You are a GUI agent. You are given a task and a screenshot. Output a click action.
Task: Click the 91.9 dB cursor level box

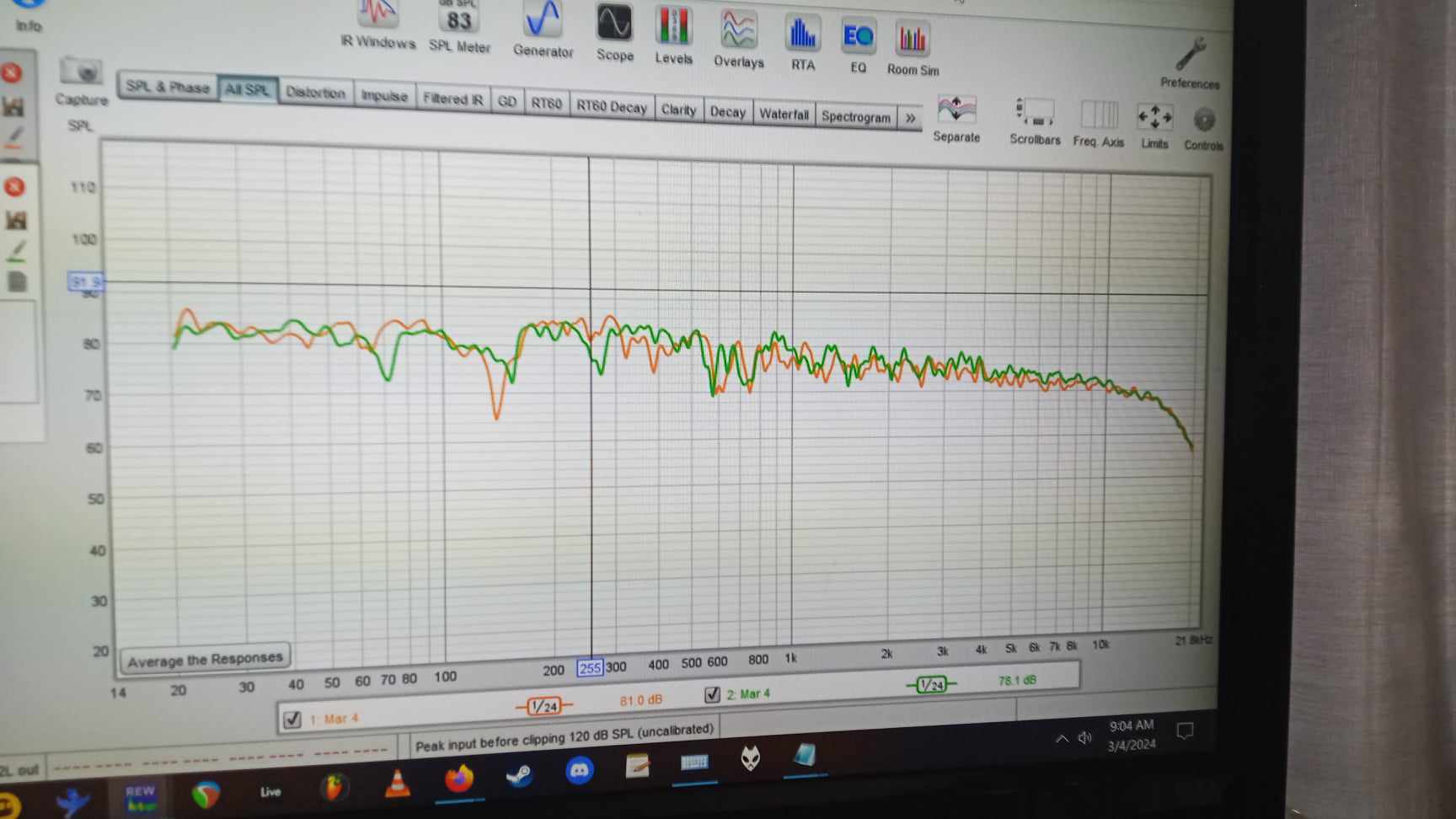point(85,281)
